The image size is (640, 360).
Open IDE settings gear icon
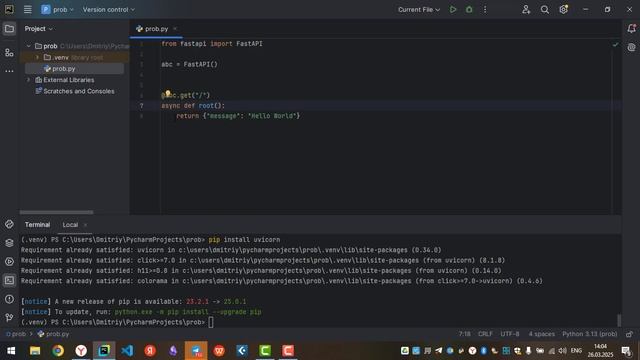tap(564, 9)
